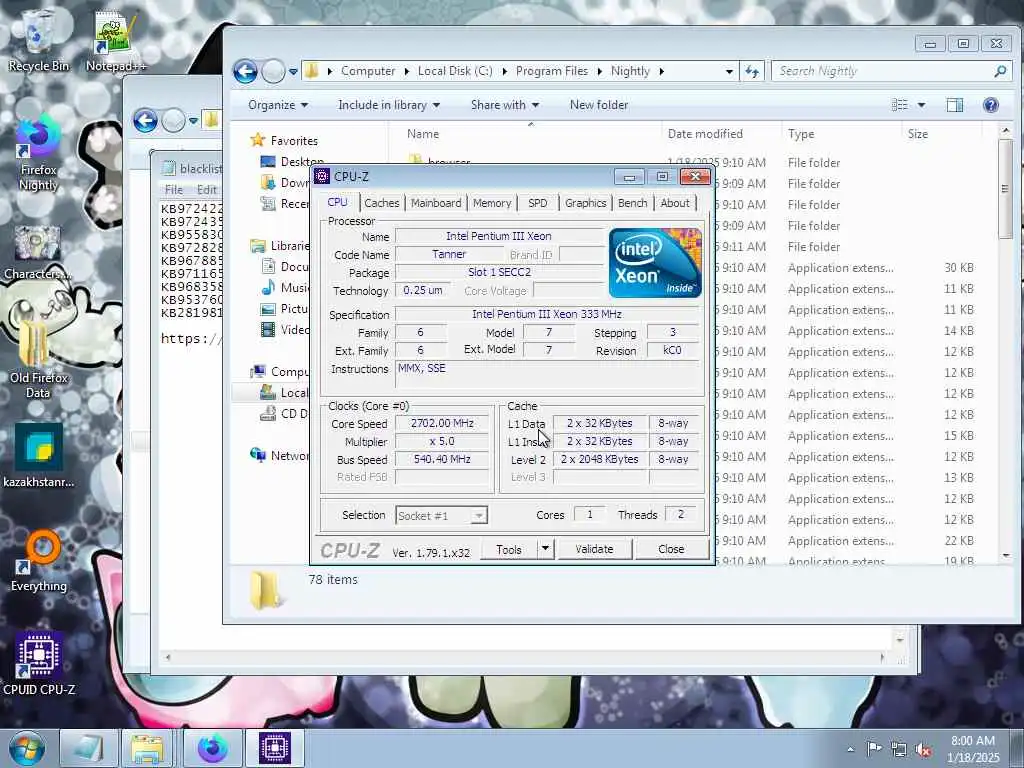Image resolution: width=1024 pixels, height=768 pixels.
Task: Select the SPD tab
Action: pyautogui.click(x=537, y=203)
